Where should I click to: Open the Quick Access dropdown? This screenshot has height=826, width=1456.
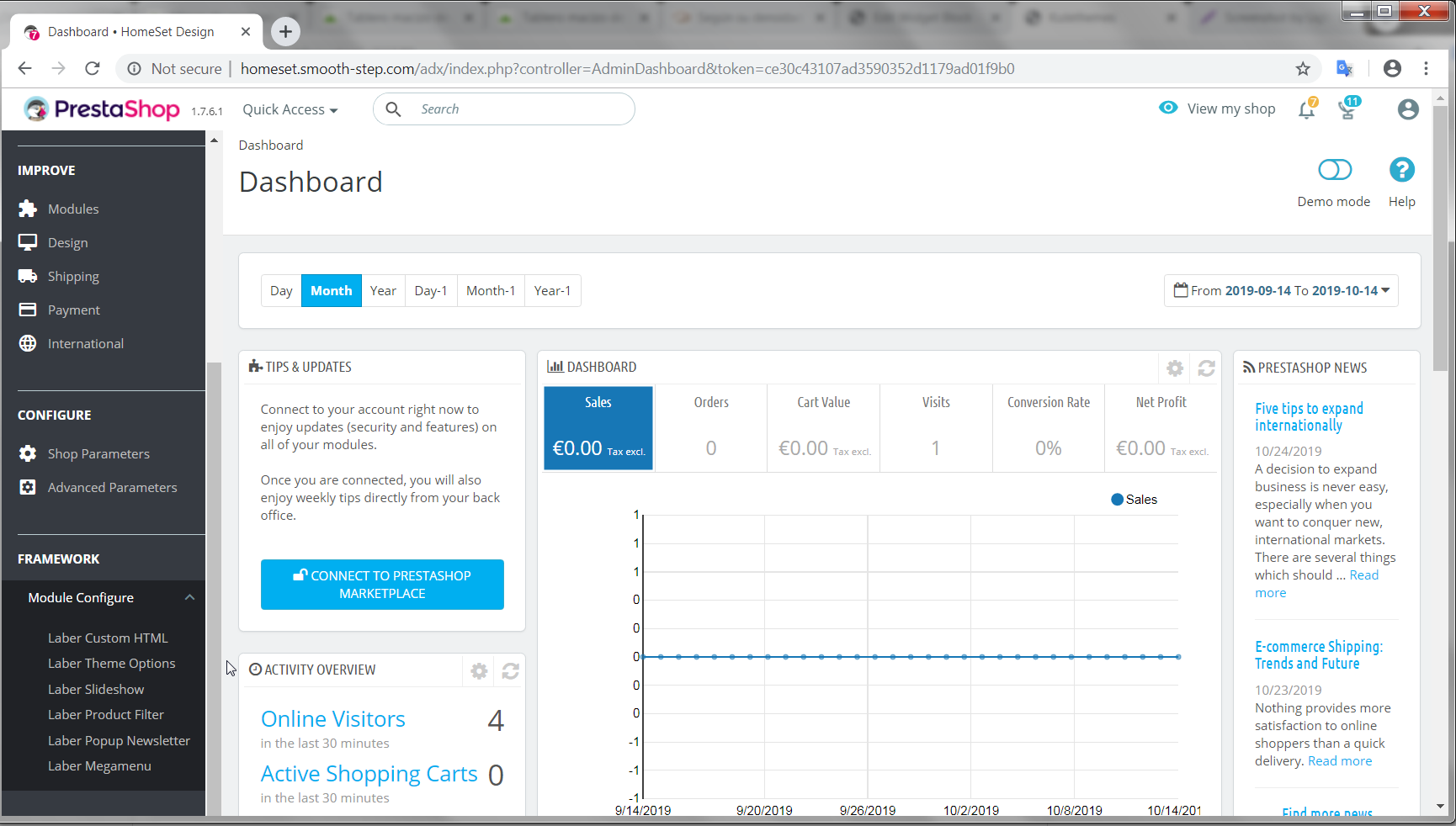(x=290, y=109)
